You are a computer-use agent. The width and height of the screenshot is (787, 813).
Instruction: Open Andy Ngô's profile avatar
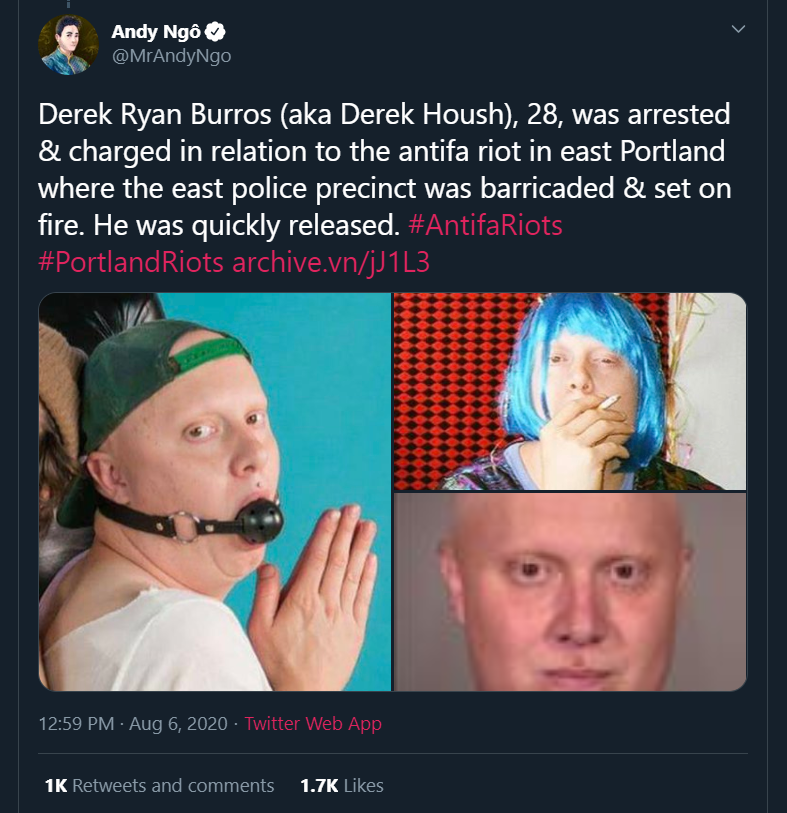[68, 45]
